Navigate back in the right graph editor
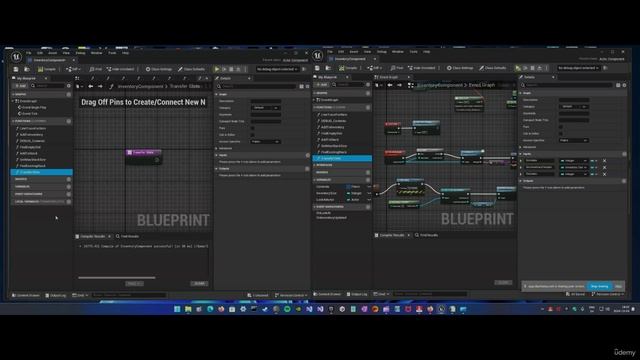 (390, 85)
